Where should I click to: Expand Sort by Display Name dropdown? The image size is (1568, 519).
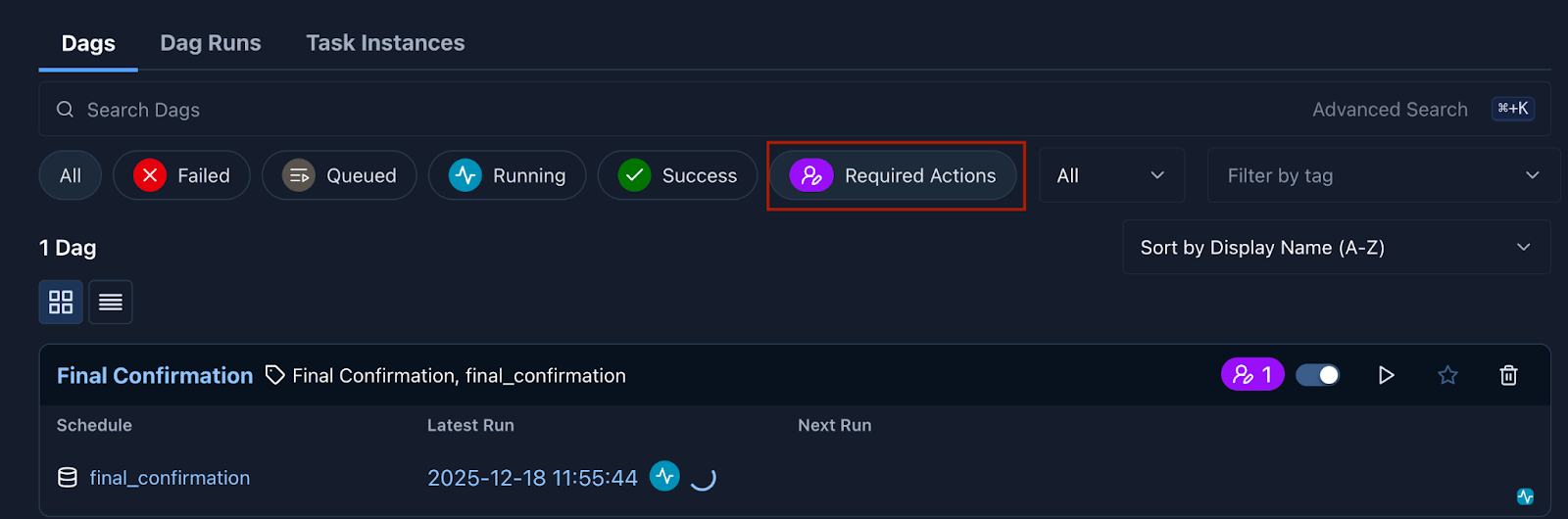1336,247
